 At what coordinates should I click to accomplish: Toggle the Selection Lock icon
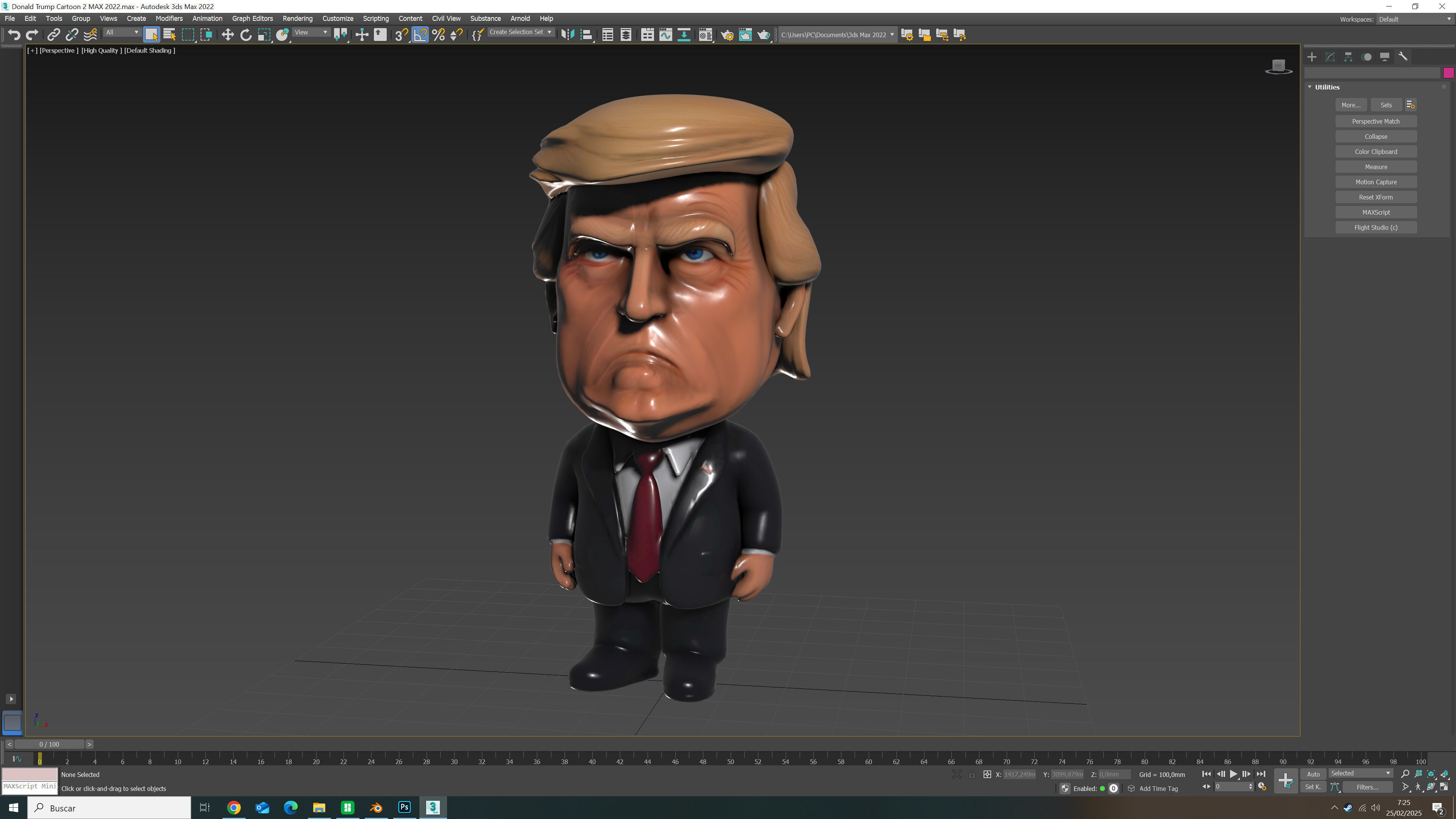(x=971, y=774)
